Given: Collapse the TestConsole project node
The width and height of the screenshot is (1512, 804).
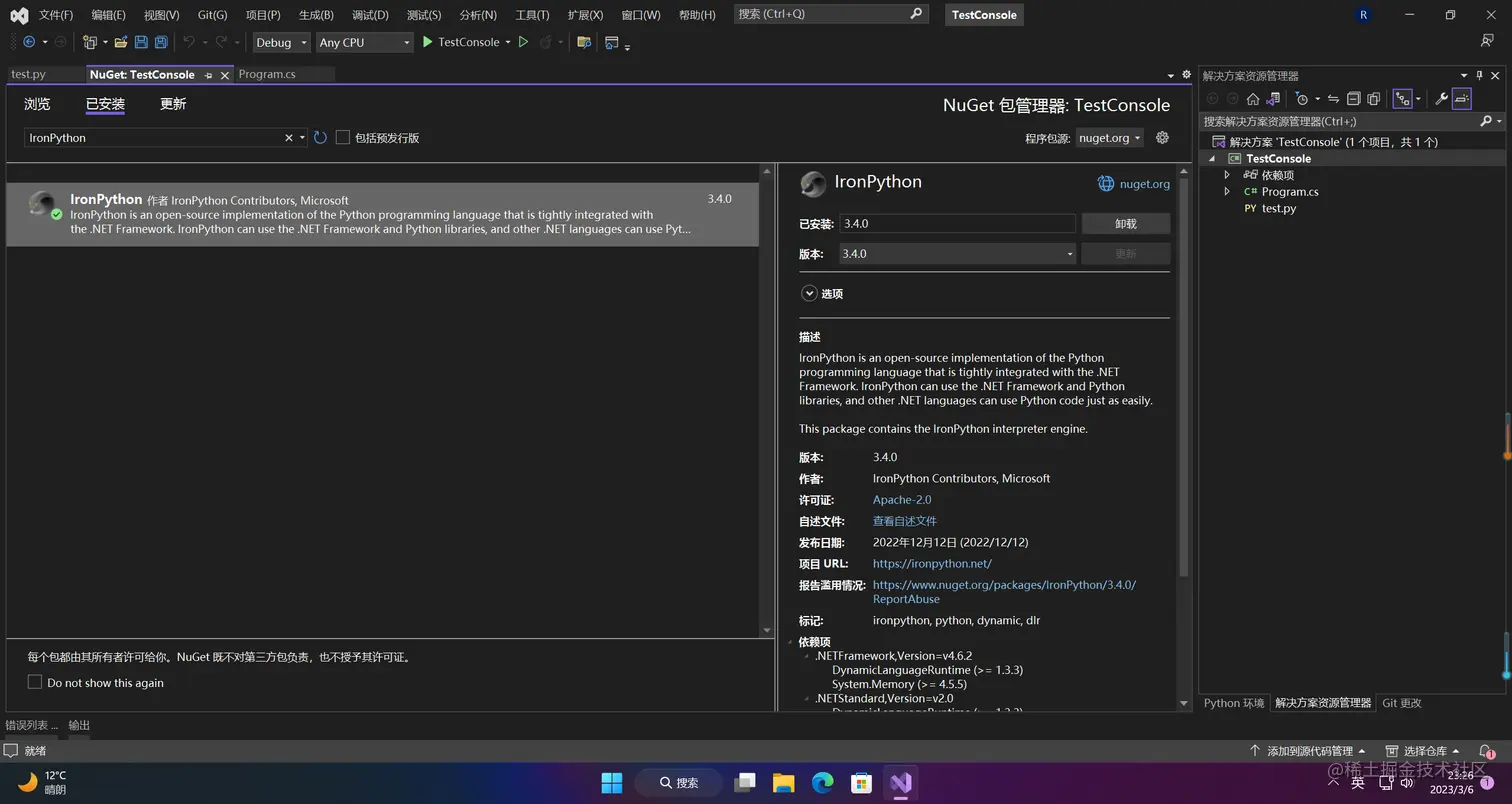Looking at the screenshot, I should point(1213,158).
